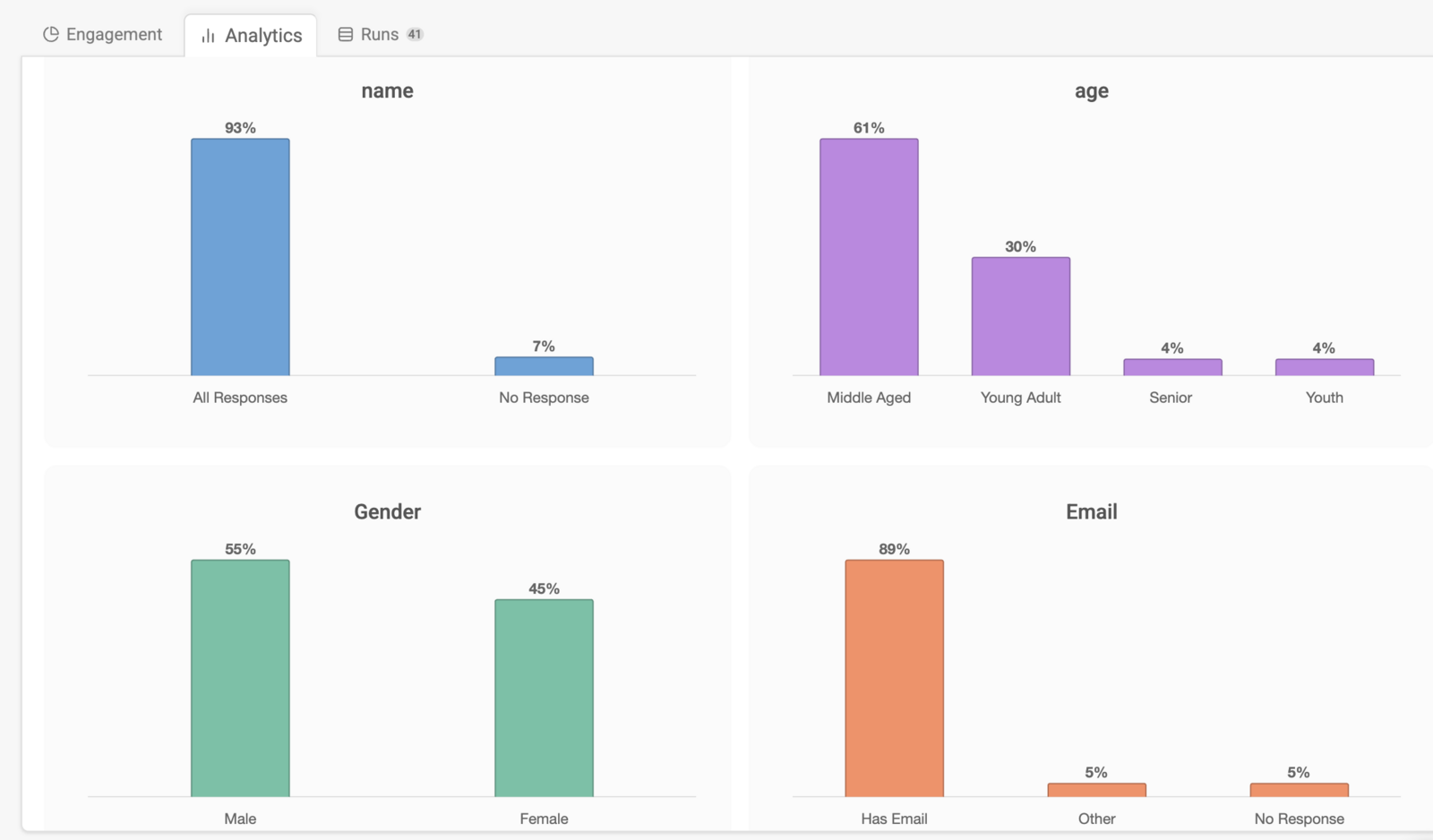Screen dimensions: 1433x840
Task: Click the 93% value label
Action: [x=240, y=128]
